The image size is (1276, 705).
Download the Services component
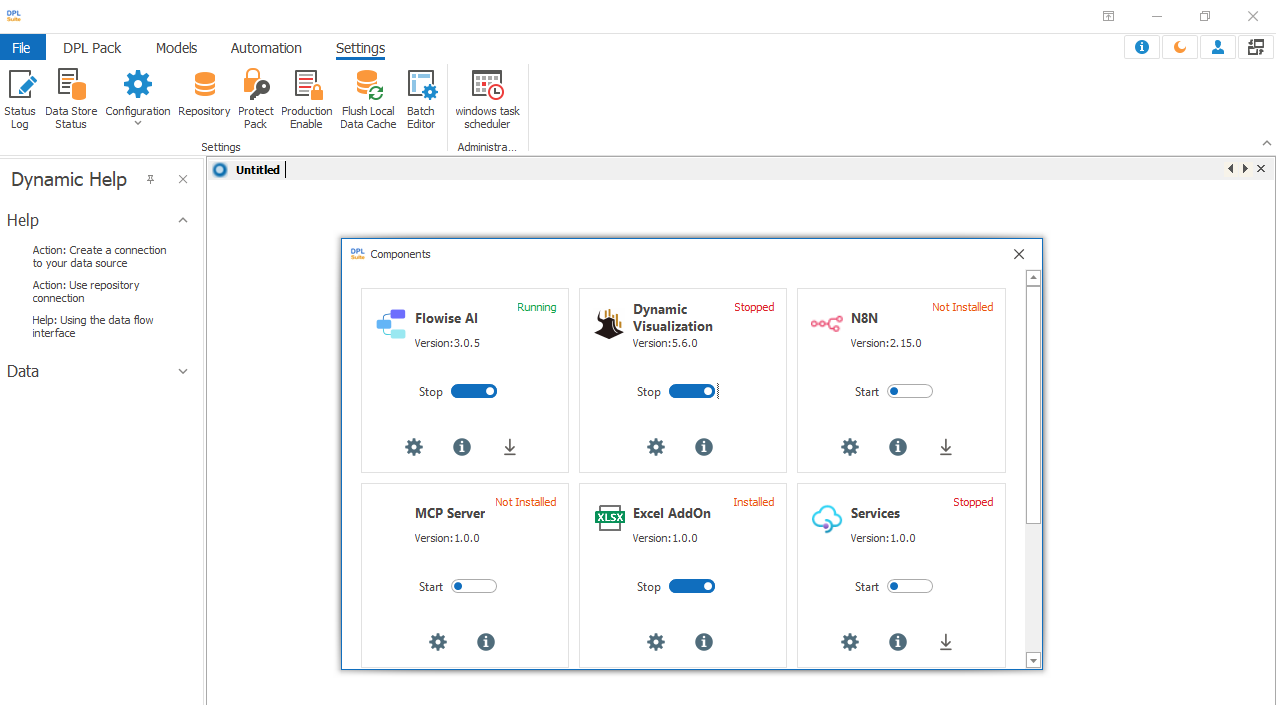[946, 642]
